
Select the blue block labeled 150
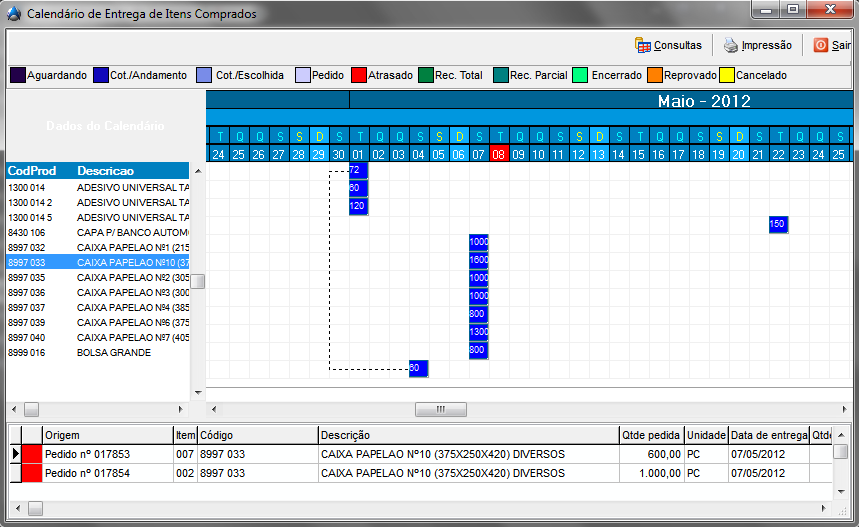(x=778, y=224)
